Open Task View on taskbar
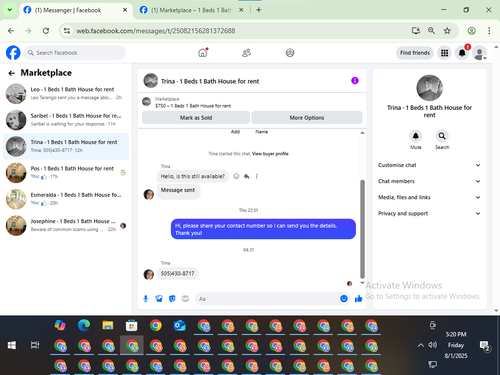This screenshot has width=500, height=375. 35,345
